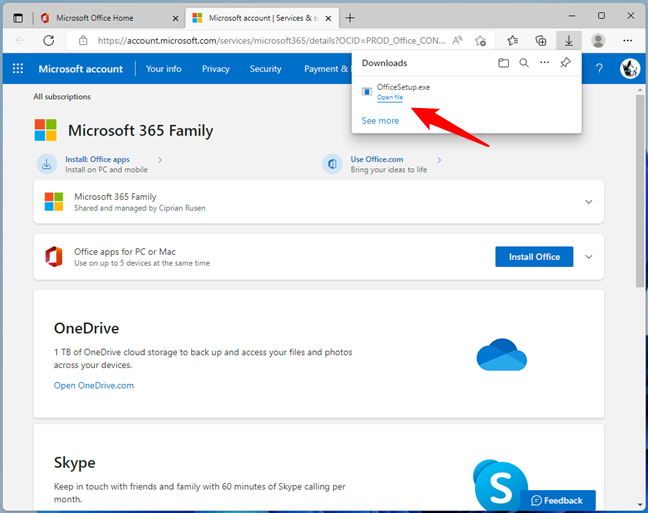Viewport: 648px width, 513px height.
Task: Click 'Shared and managed by Ciprian Rusen' text
Action: tap(140, 208)
